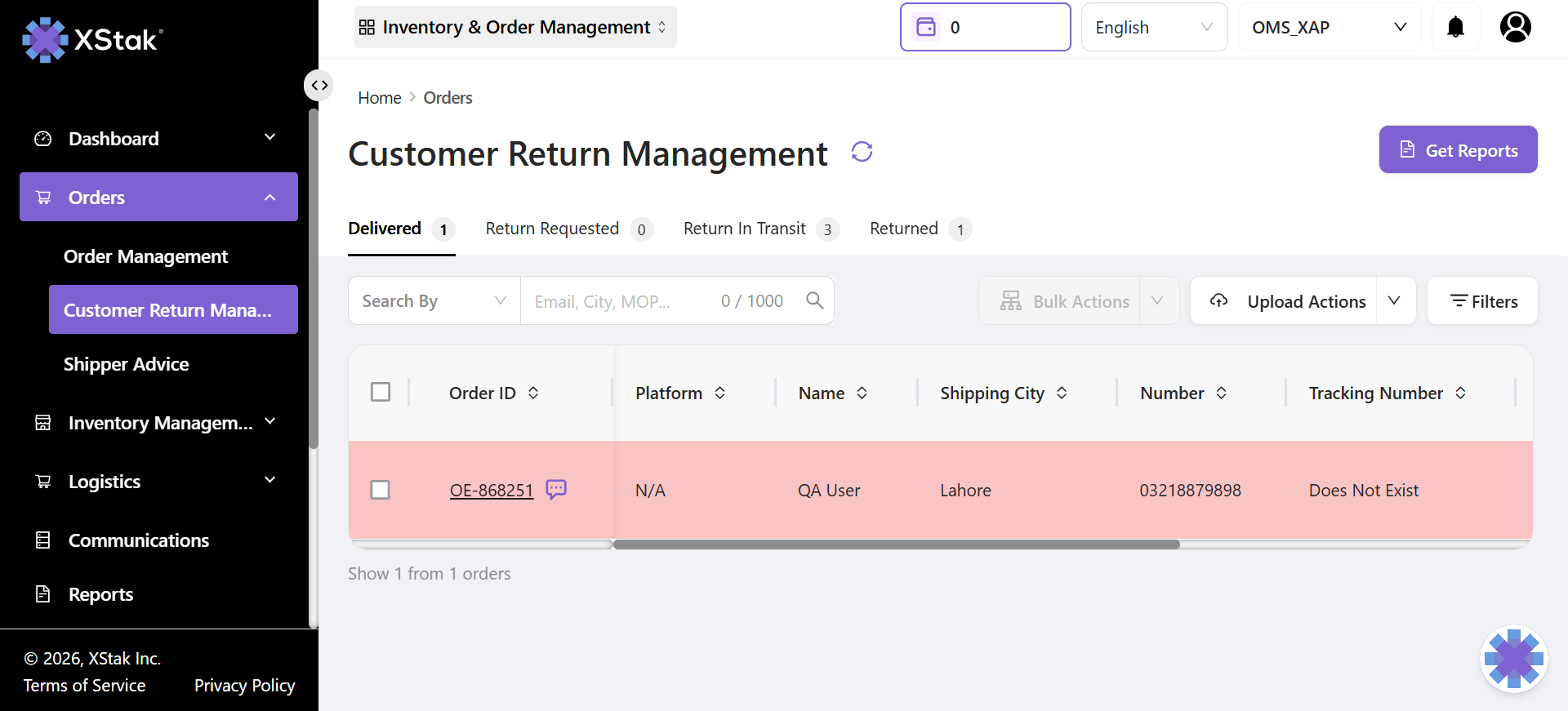Open order link OE-868251
This screenshot has width=1568, height=711.
click(x=491, y=490)
